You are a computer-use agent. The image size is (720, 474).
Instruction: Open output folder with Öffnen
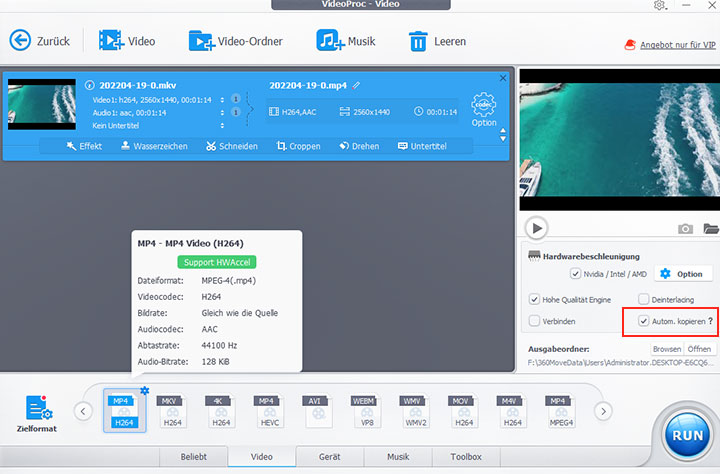[x=699, y=349]
